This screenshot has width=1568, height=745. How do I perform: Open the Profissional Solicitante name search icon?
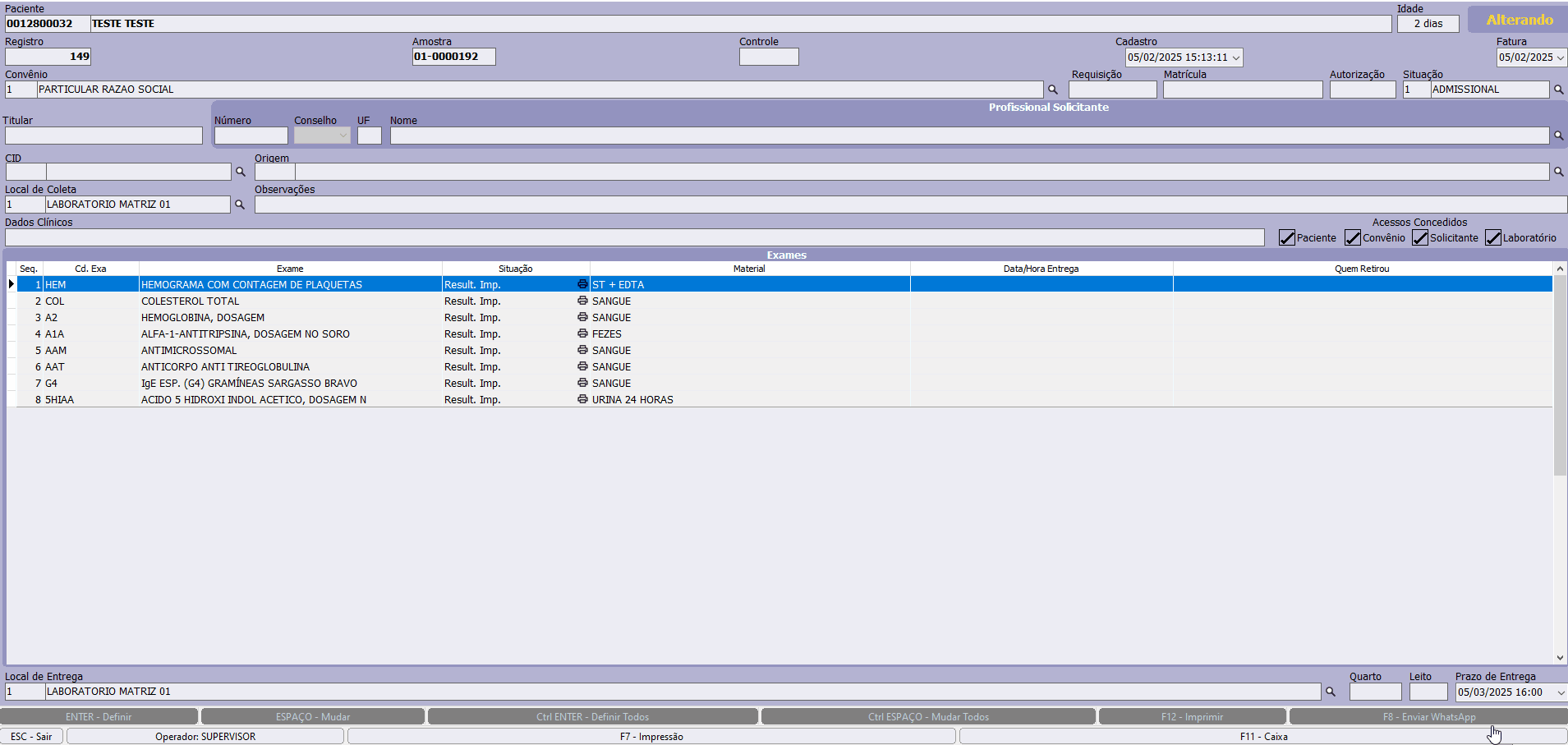point(1558,136)
